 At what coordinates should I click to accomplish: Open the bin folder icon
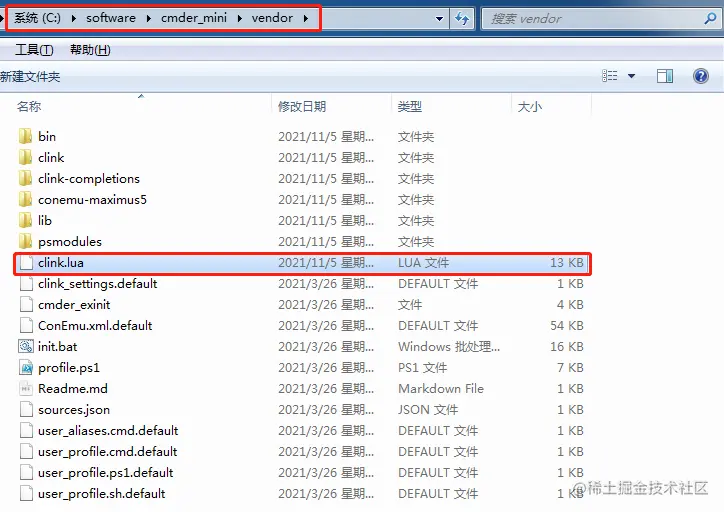[x=26, y=136]
